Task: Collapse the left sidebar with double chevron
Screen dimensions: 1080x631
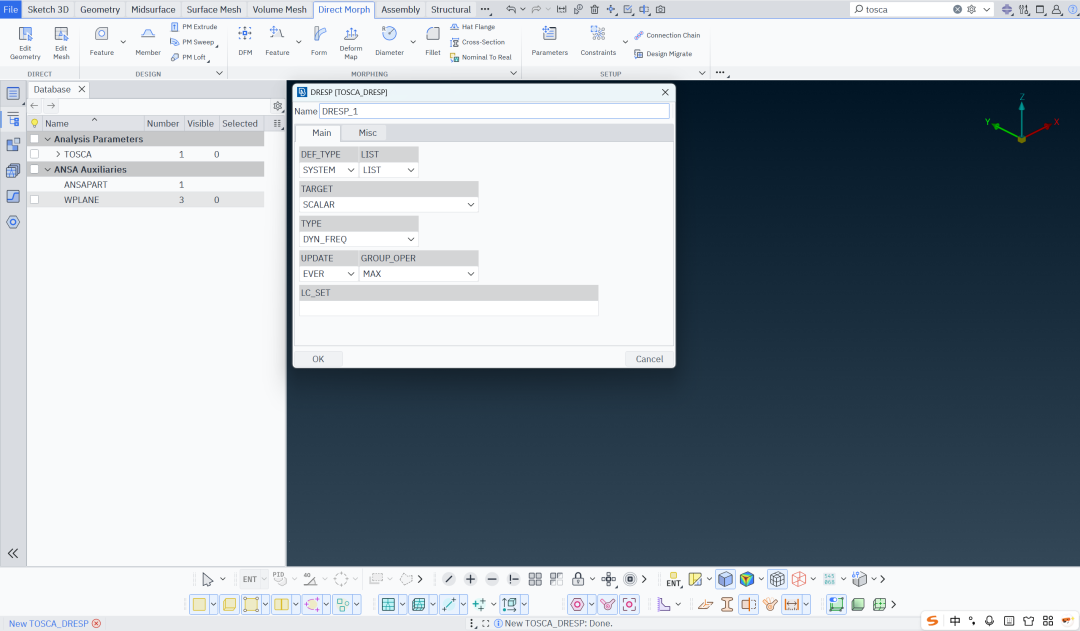Action: click(x=12, y=553)
